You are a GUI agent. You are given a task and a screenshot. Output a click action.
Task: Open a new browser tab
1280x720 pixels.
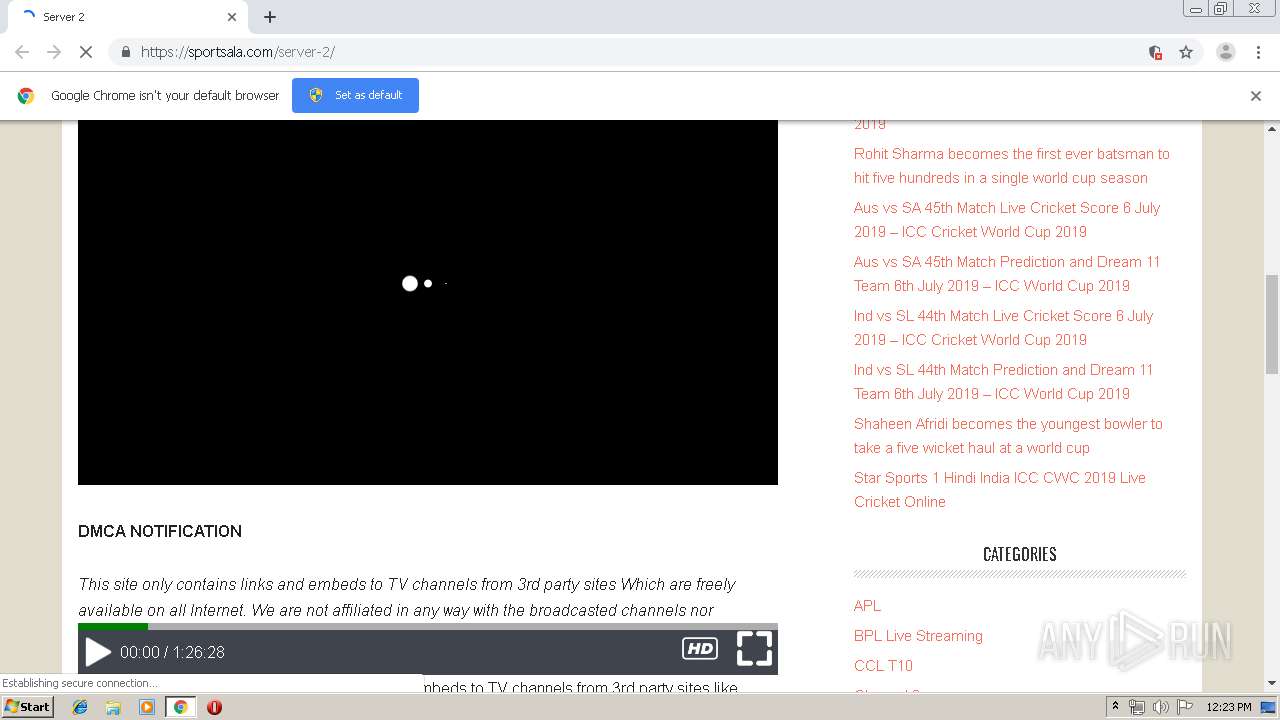pyautogui.click(x=270, y=17)
